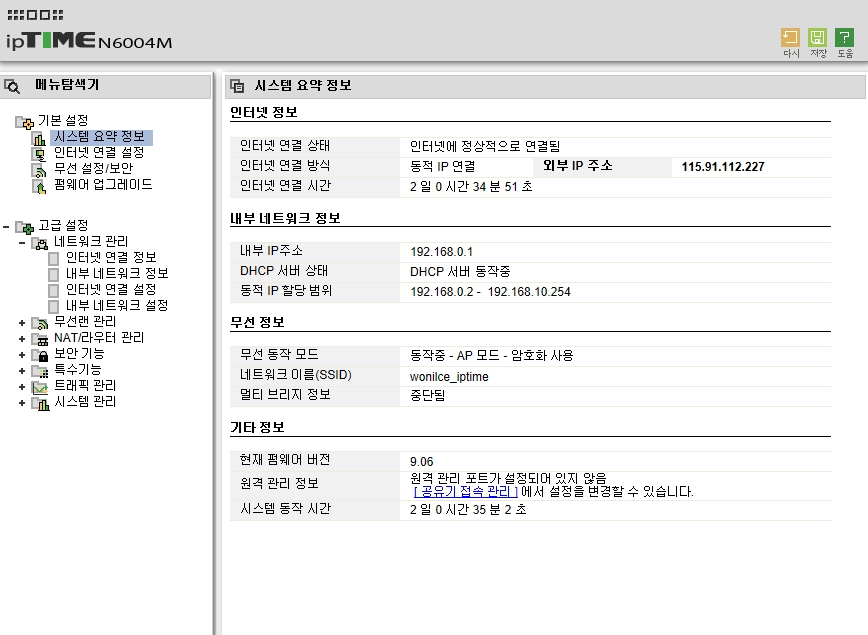Viewport: 868px width, 635px height.
Task: Click the NAT/라우터 관리 folder icon
Action: 40,339
